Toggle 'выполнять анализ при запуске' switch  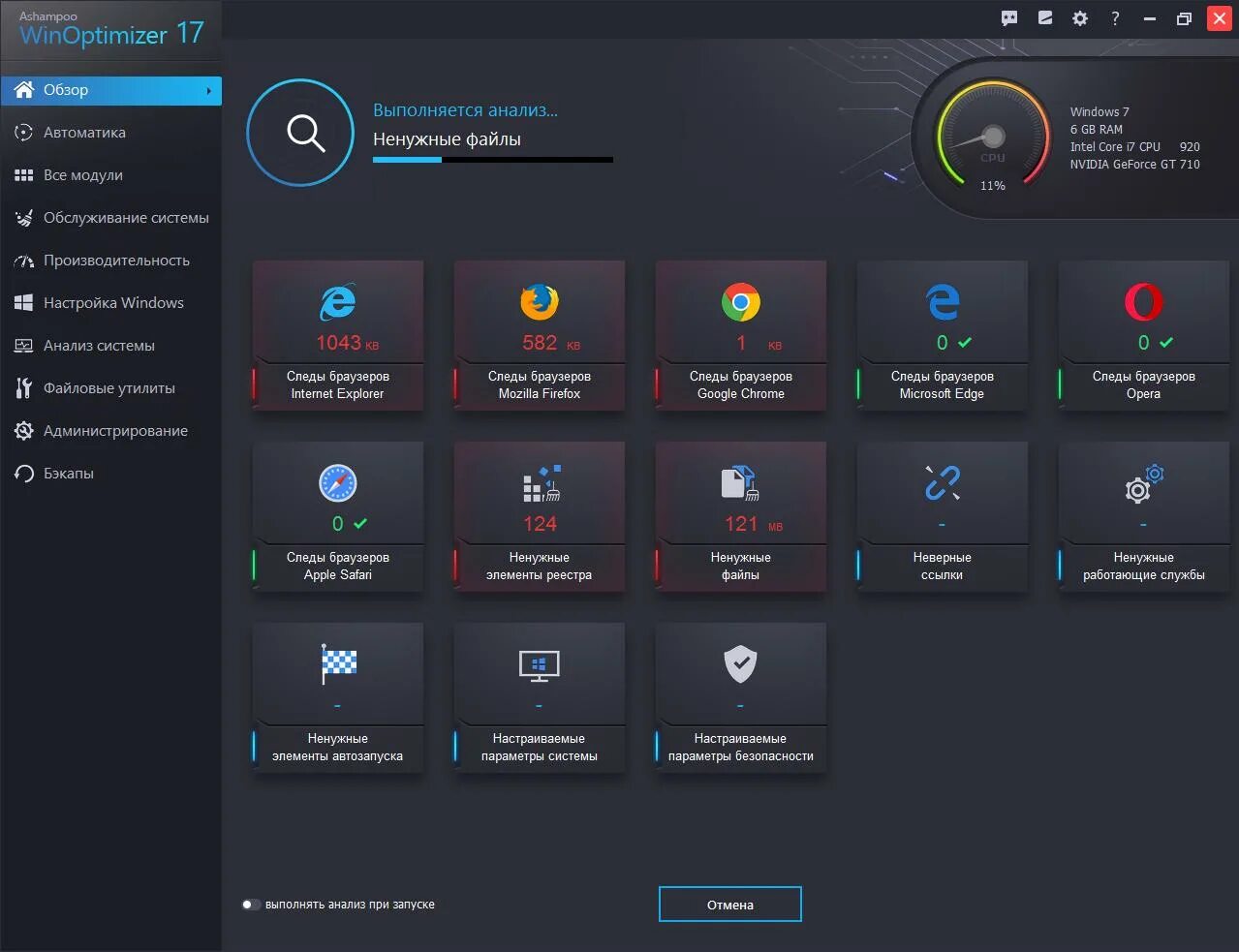[251, 905]
